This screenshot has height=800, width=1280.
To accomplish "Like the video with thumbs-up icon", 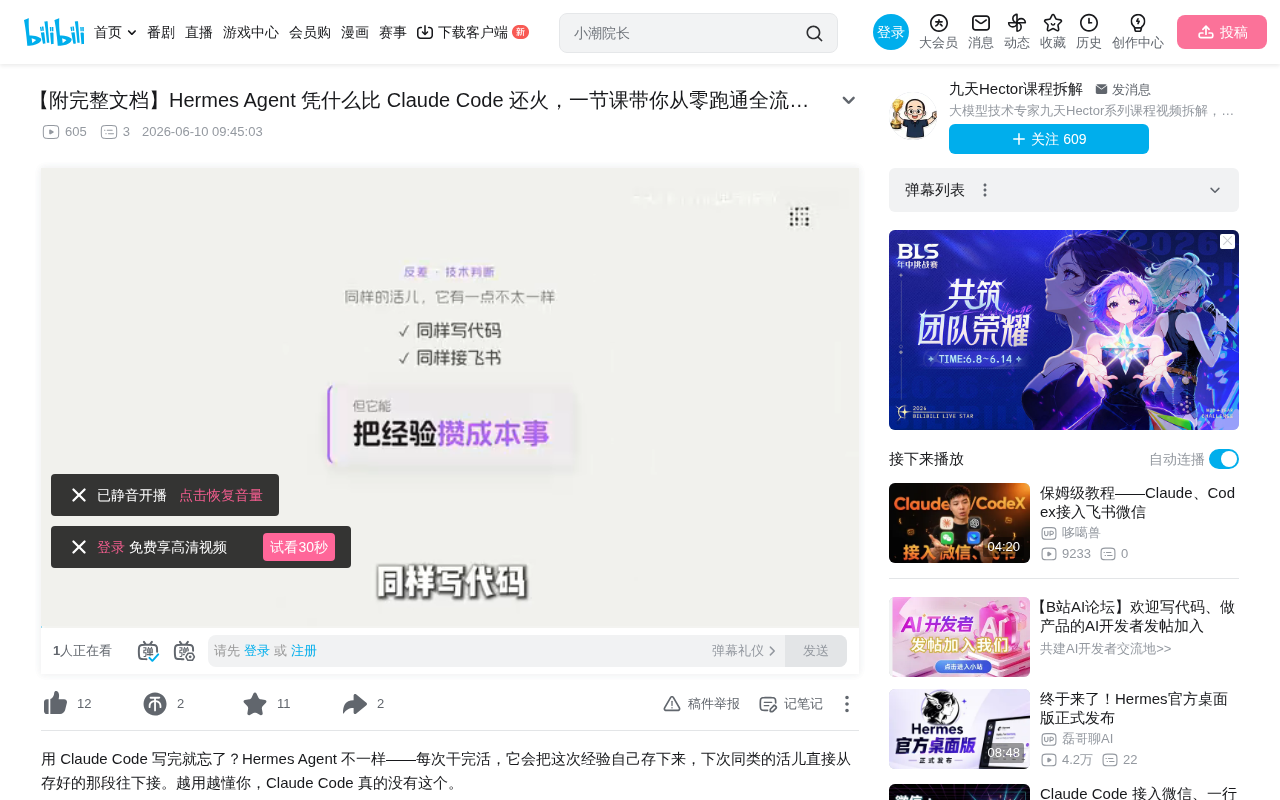I will (x=56, y=704).
